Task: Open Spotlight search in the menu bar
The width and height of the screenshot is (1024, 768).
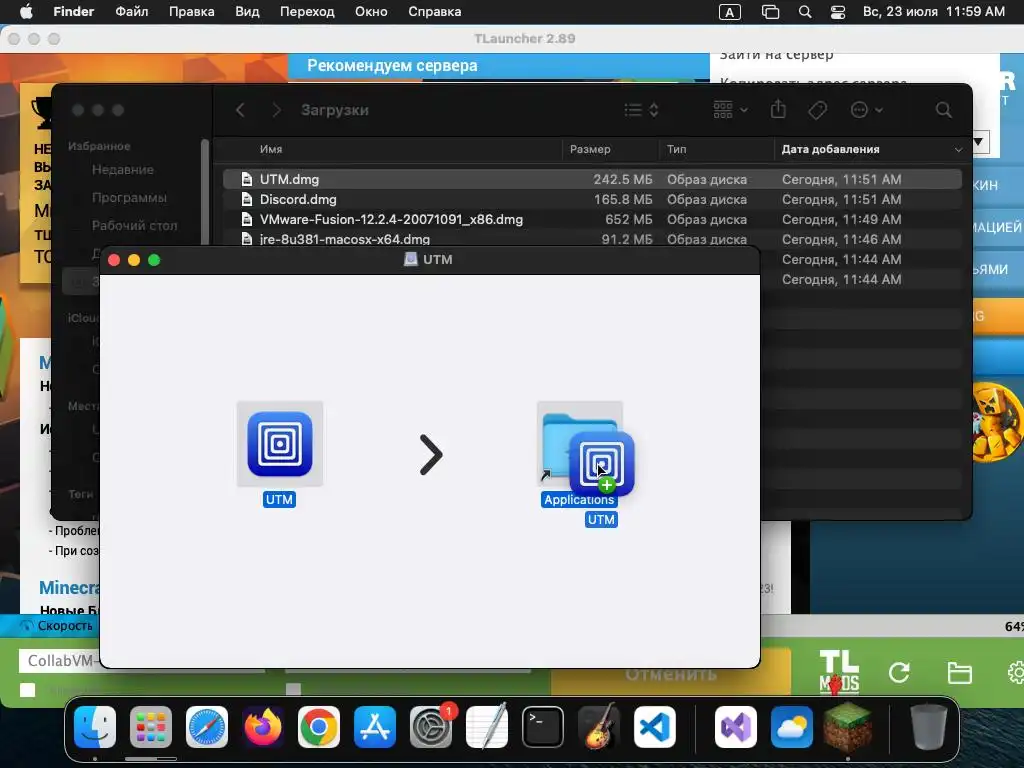Action: tap(805, 12)
